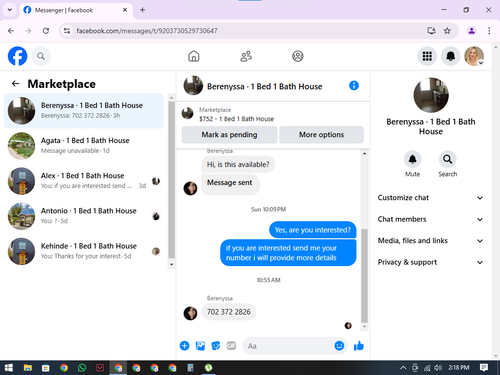Viewport: 500px width, 375px height.
Task: Open Berenyssa conversation in chat list
Action: pos(84,110)
